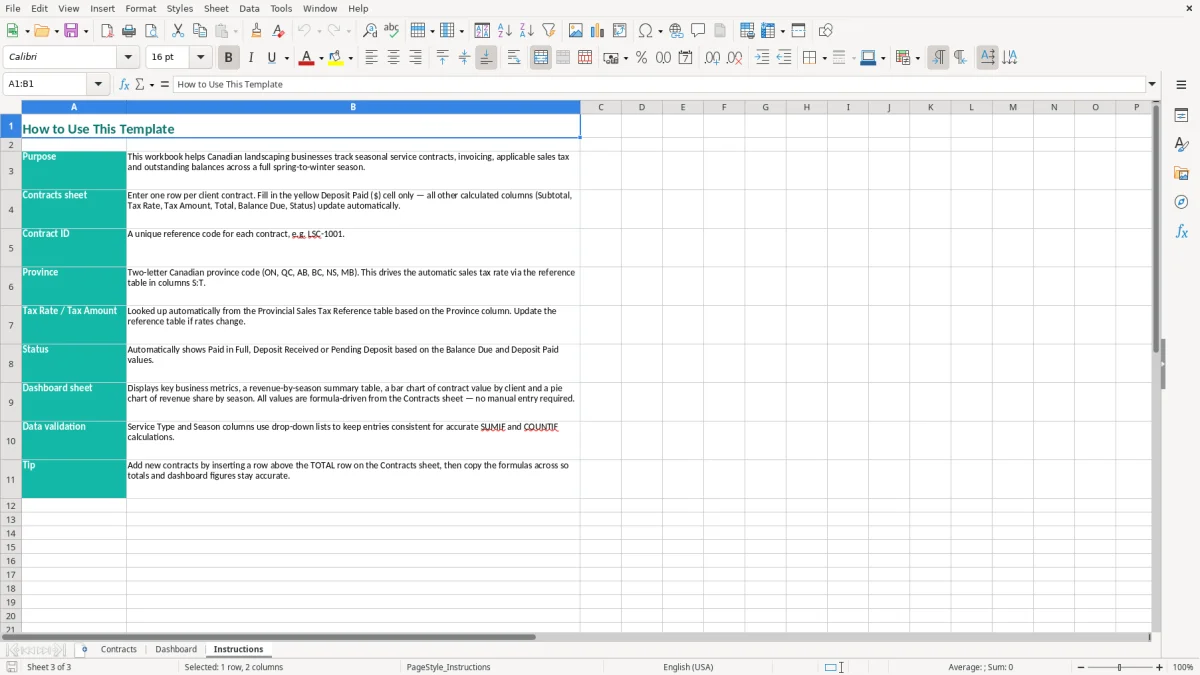Toggle Print Preview
Image resolution: width=1200 pixels, height=675 pixels.
tap(151, 31)
